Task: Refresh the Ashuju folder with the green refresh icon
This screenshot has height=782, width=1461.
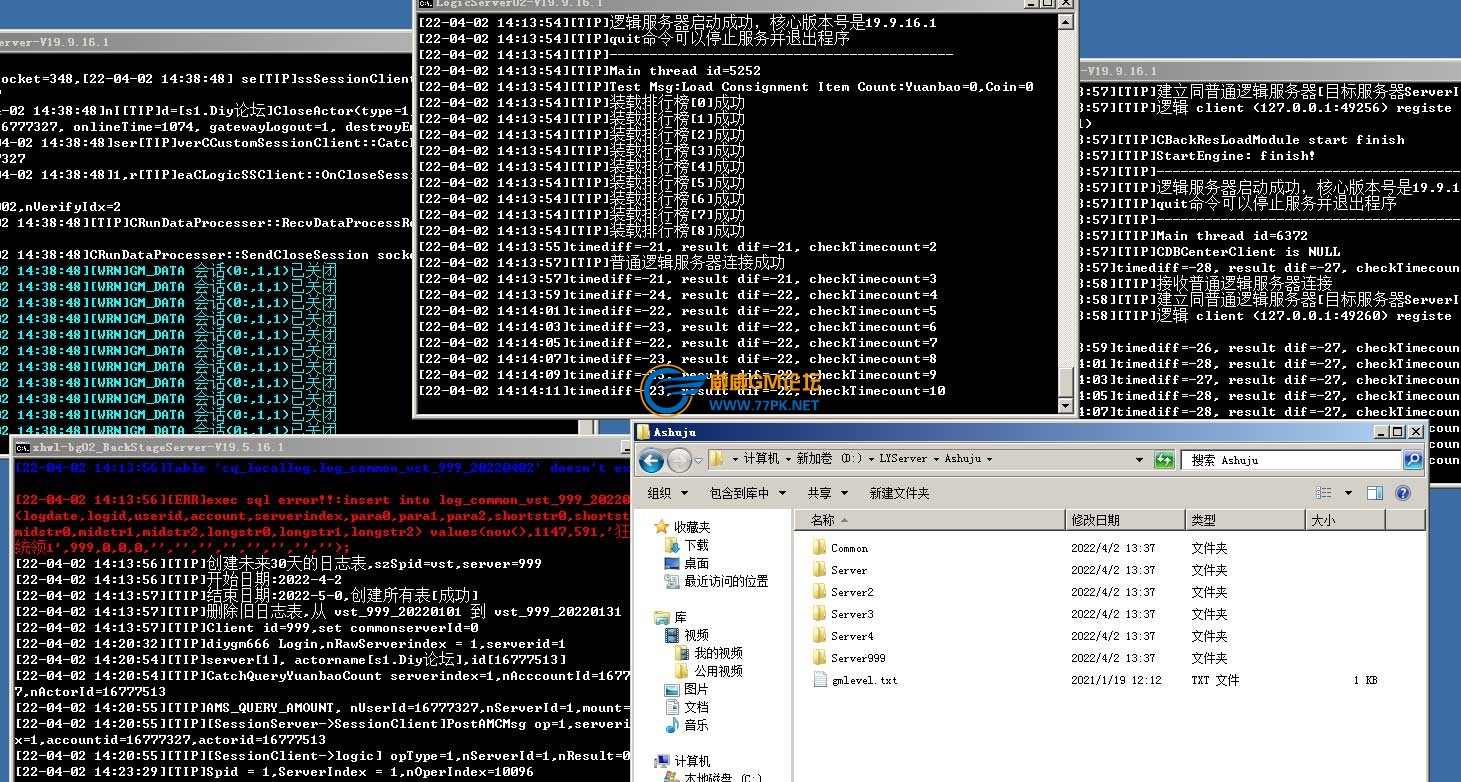Action: (1164, 460)
